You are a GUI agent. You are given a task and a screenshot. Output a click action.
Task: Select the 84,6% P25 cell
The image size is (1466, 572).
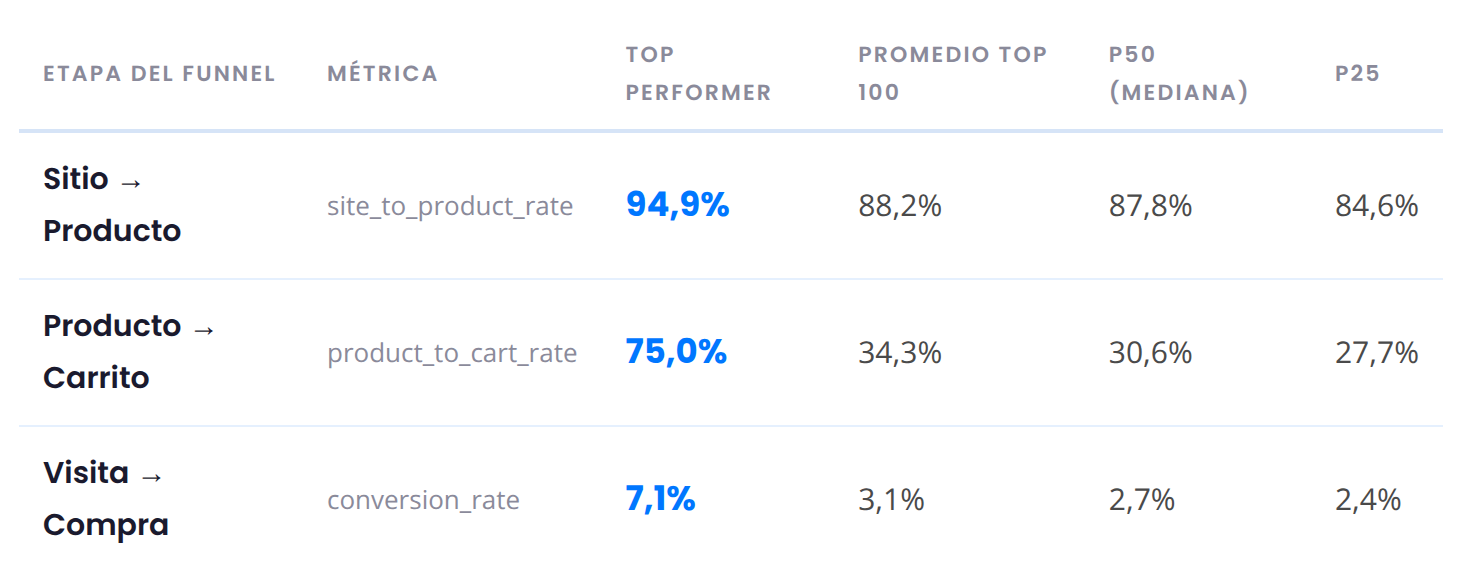[x=1377, y=206]
